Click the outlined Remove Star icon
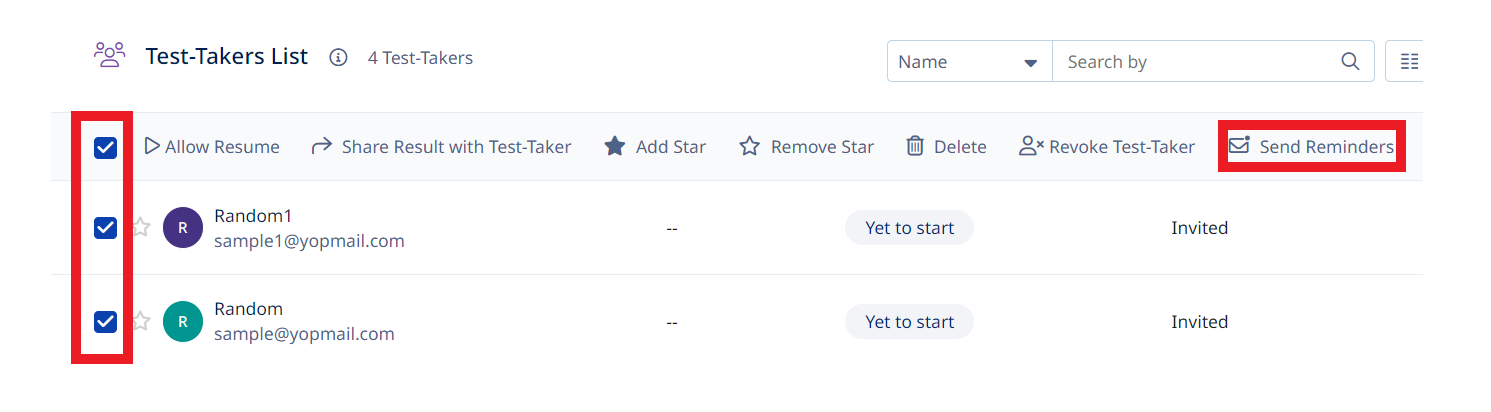 (750, 147)
